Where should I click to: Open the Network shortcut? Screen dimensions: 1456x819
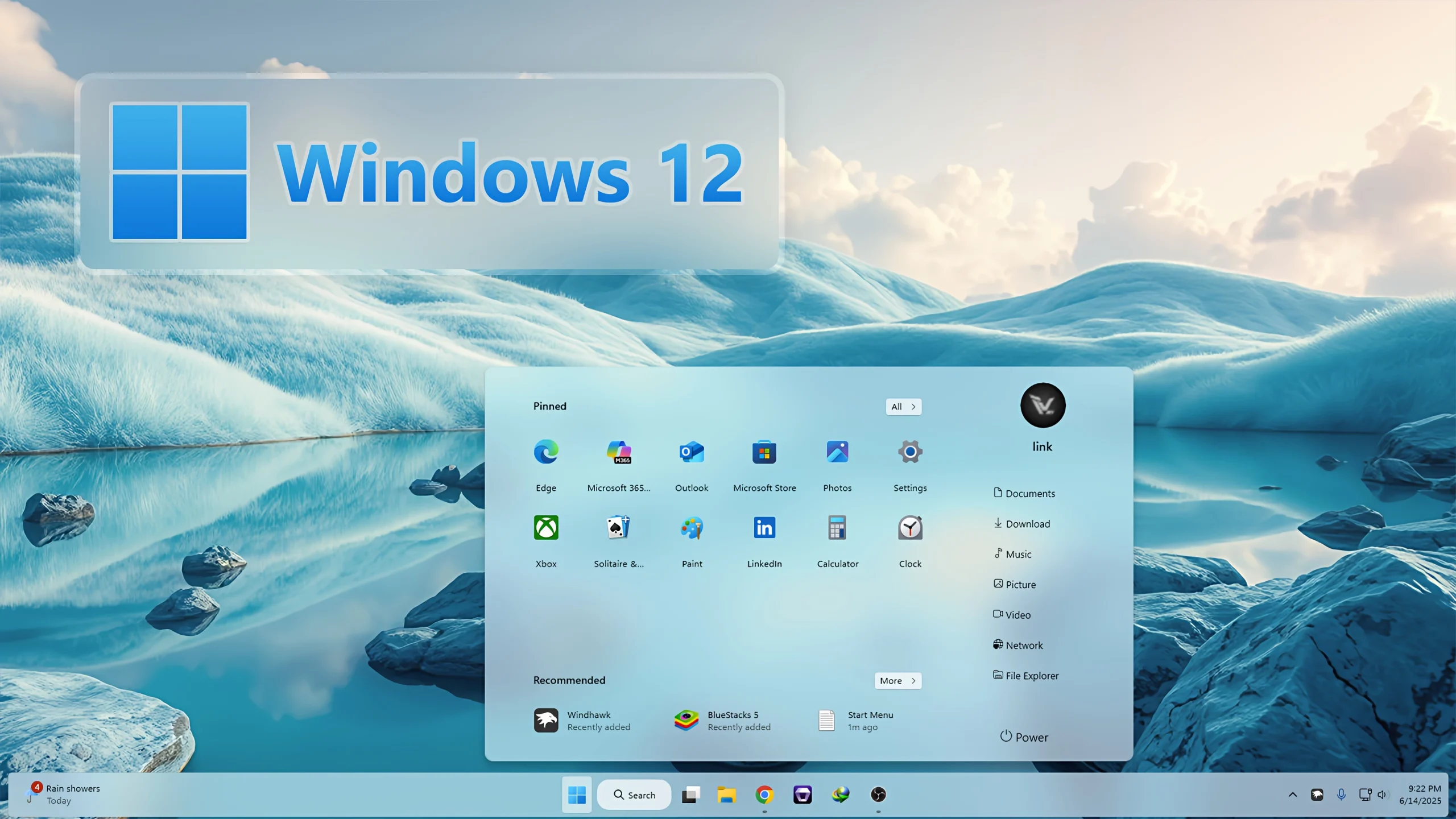[1018, 645]
